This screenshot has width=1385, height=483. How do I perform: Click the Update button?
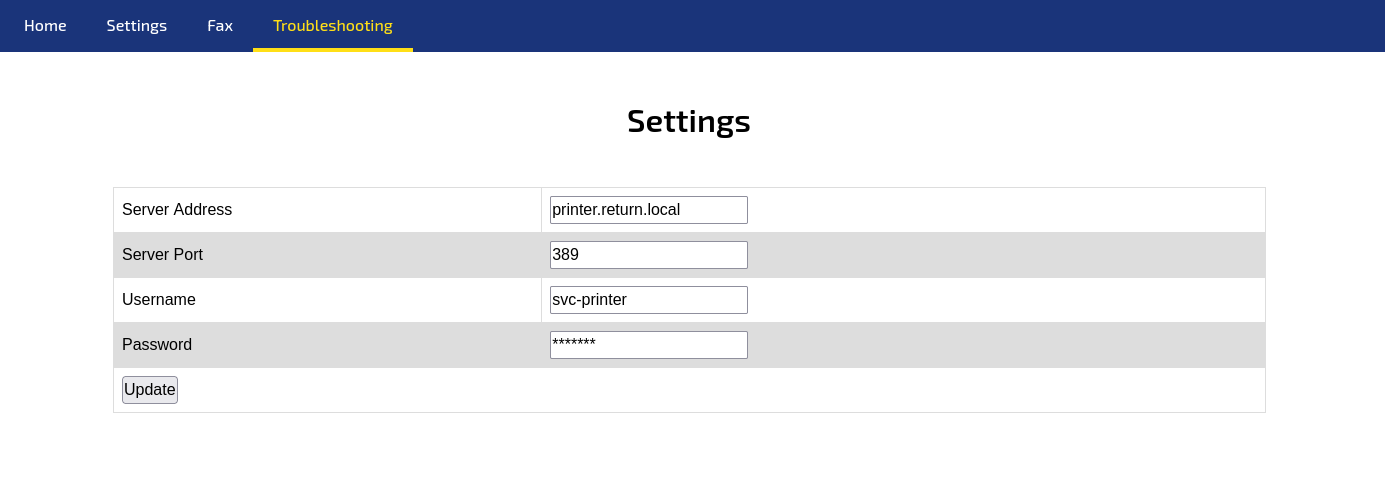[x=150, y=390]
